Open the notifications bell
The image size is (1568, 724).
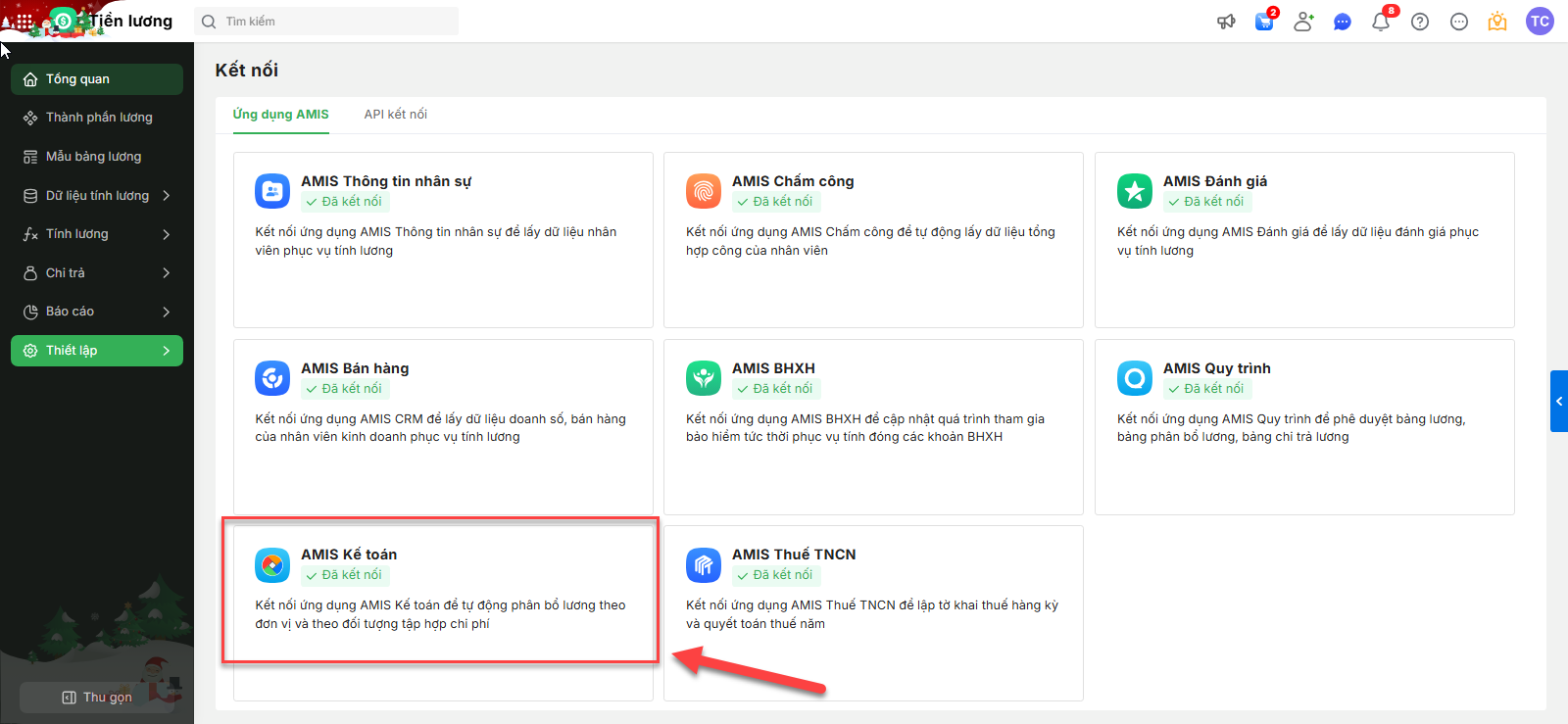pyautogui.click(x=1381, y=22)
